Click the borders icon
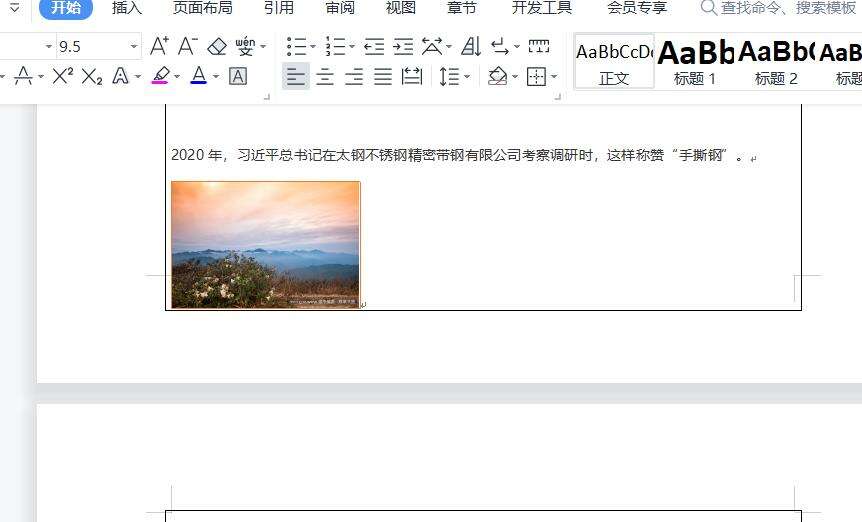Image resolution: width=862 pixels, height=522 pixels. 537,76
